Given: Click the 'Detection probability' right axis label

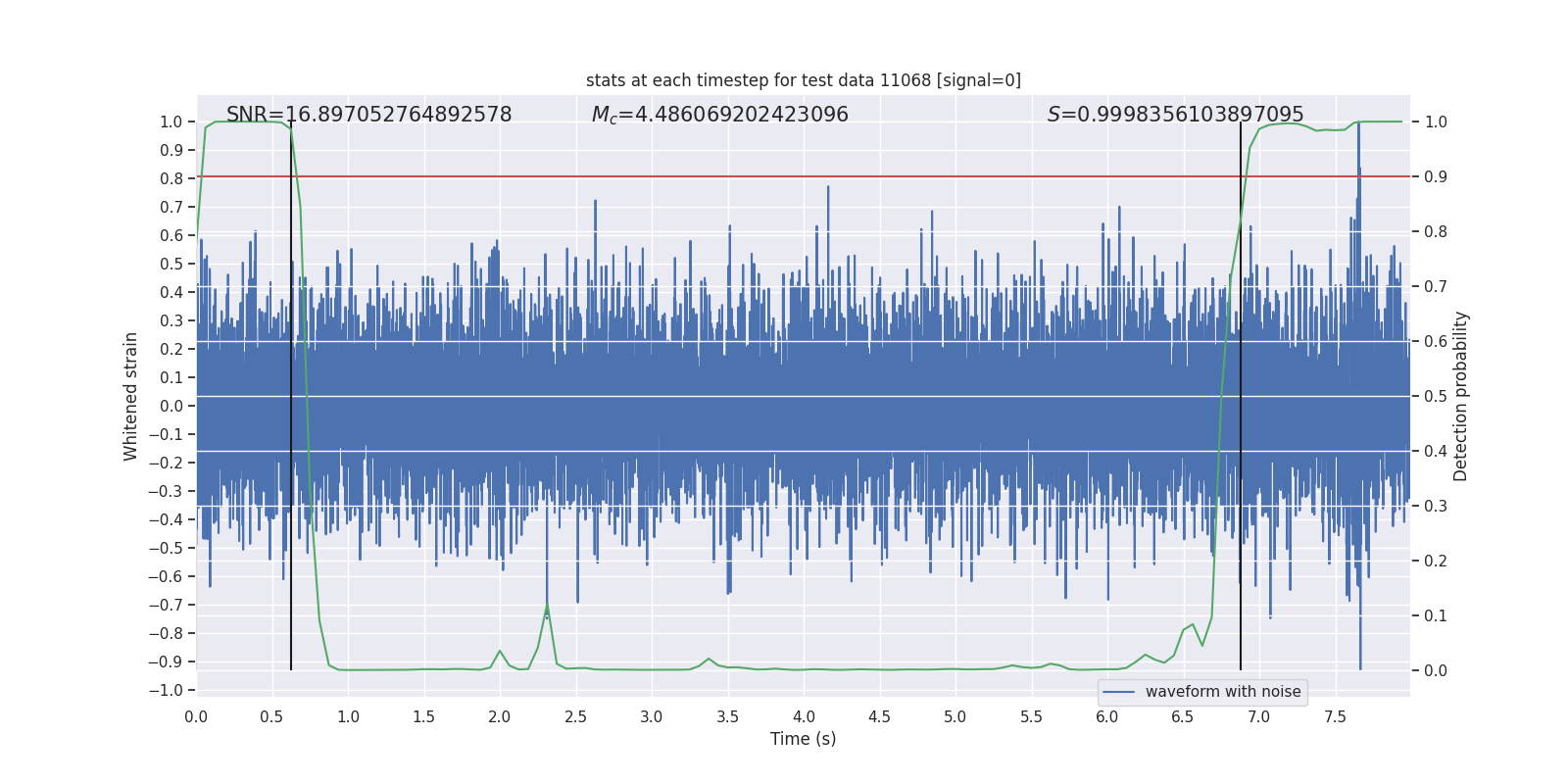Looking at the screenshot, I should 1460,396.
